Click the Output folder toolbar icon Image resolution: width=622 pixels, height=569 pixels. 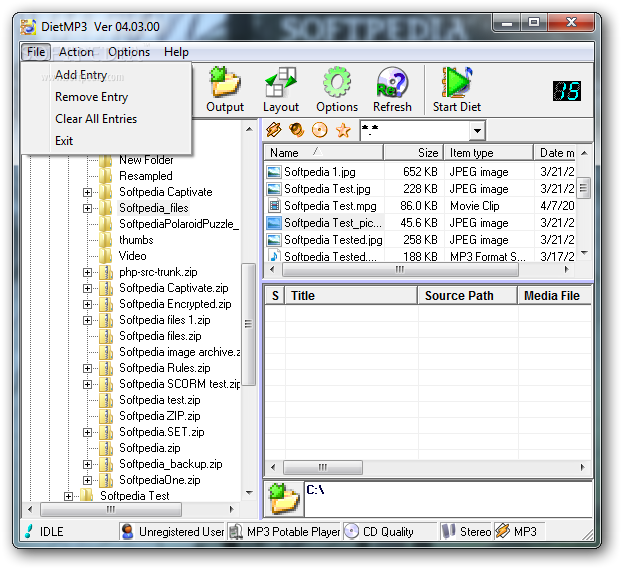pos(225,83)
